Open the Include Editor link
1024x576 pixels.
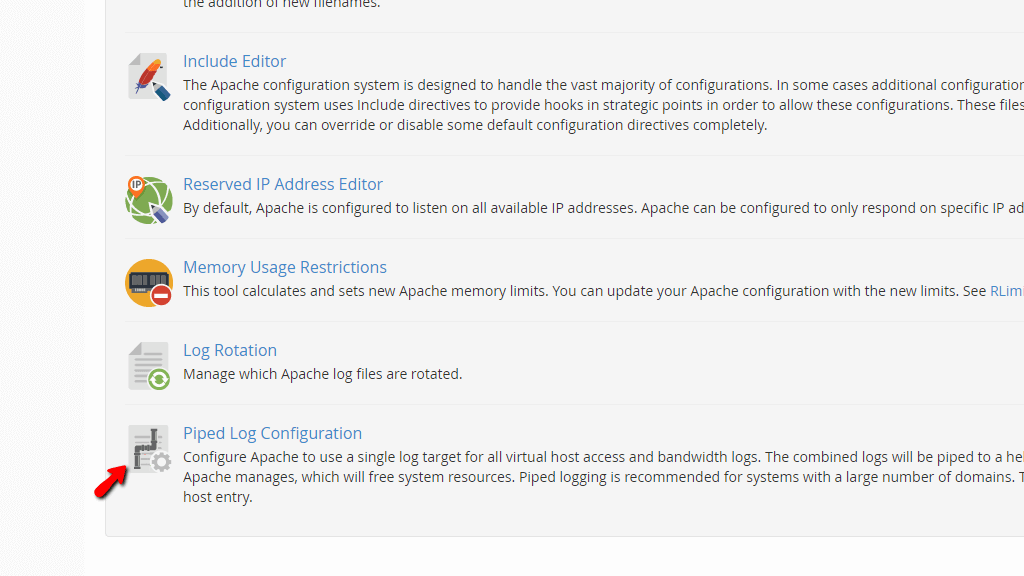(x=234, y=61)
